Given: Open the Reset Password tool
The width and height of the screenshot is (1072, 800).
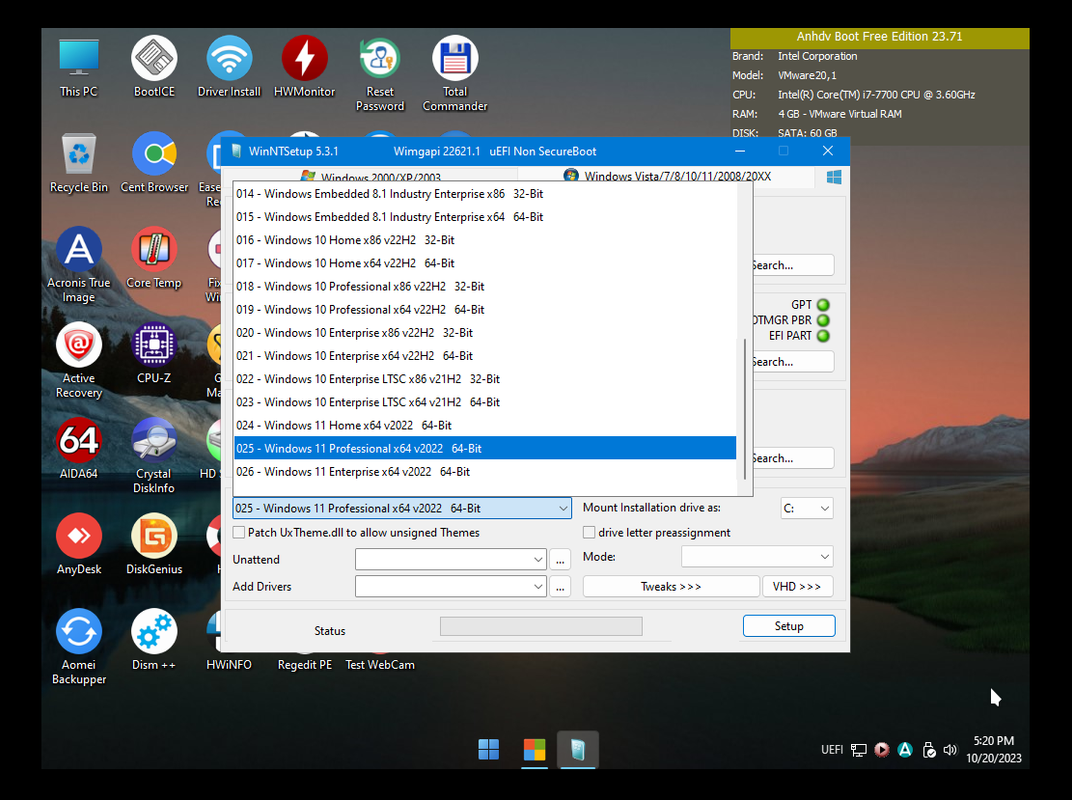Looking at the screenshot, I should click(x=379, y=75).
